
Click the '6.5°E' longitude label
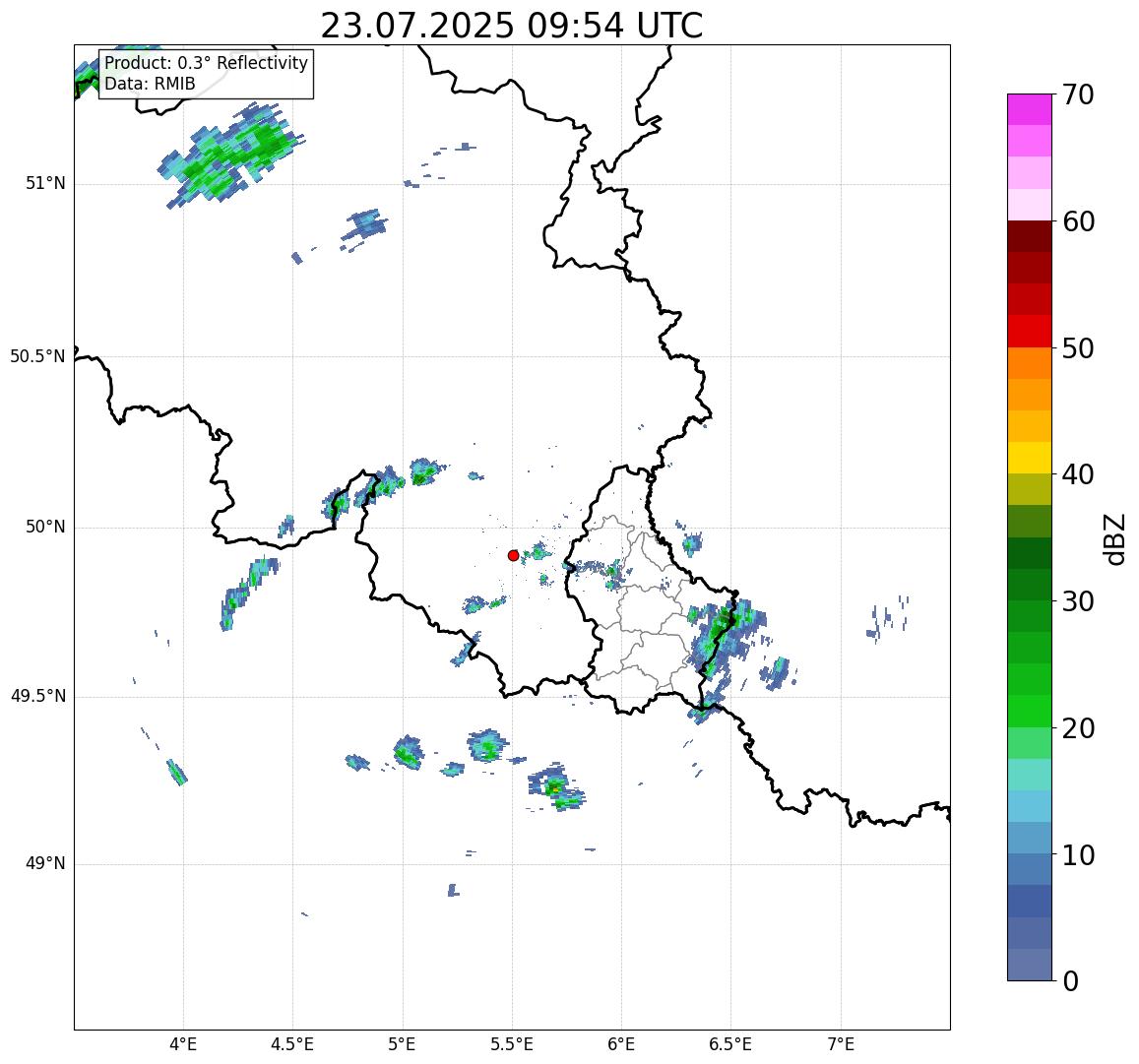click(x=730, y=1044)
